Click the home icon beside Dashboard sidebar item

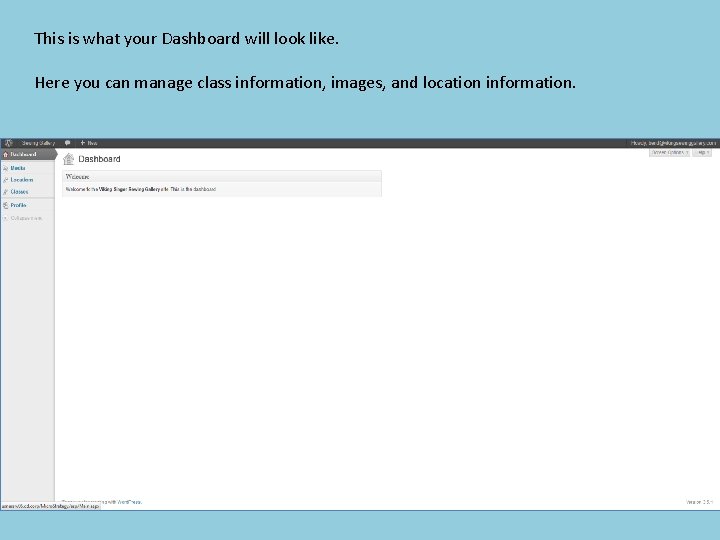click(6, 154)
